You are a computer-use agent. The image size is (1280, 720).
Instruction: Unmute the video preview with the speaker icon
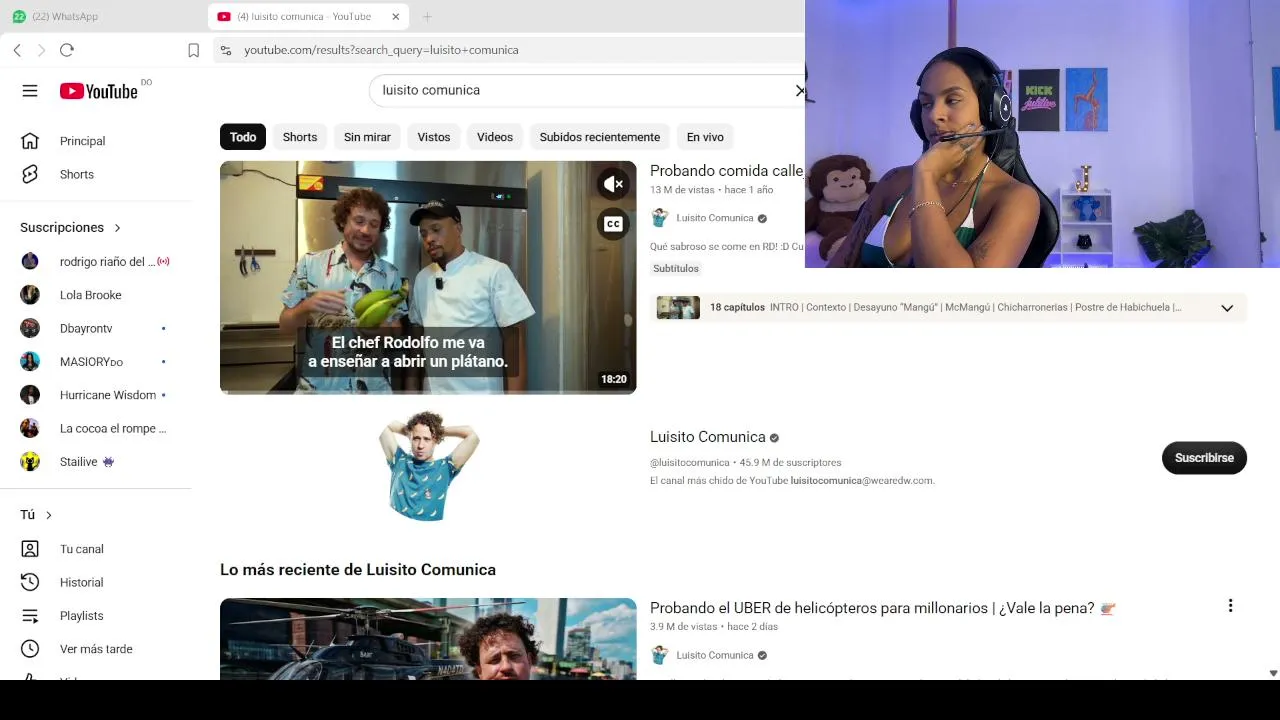(x=613, y=184)
